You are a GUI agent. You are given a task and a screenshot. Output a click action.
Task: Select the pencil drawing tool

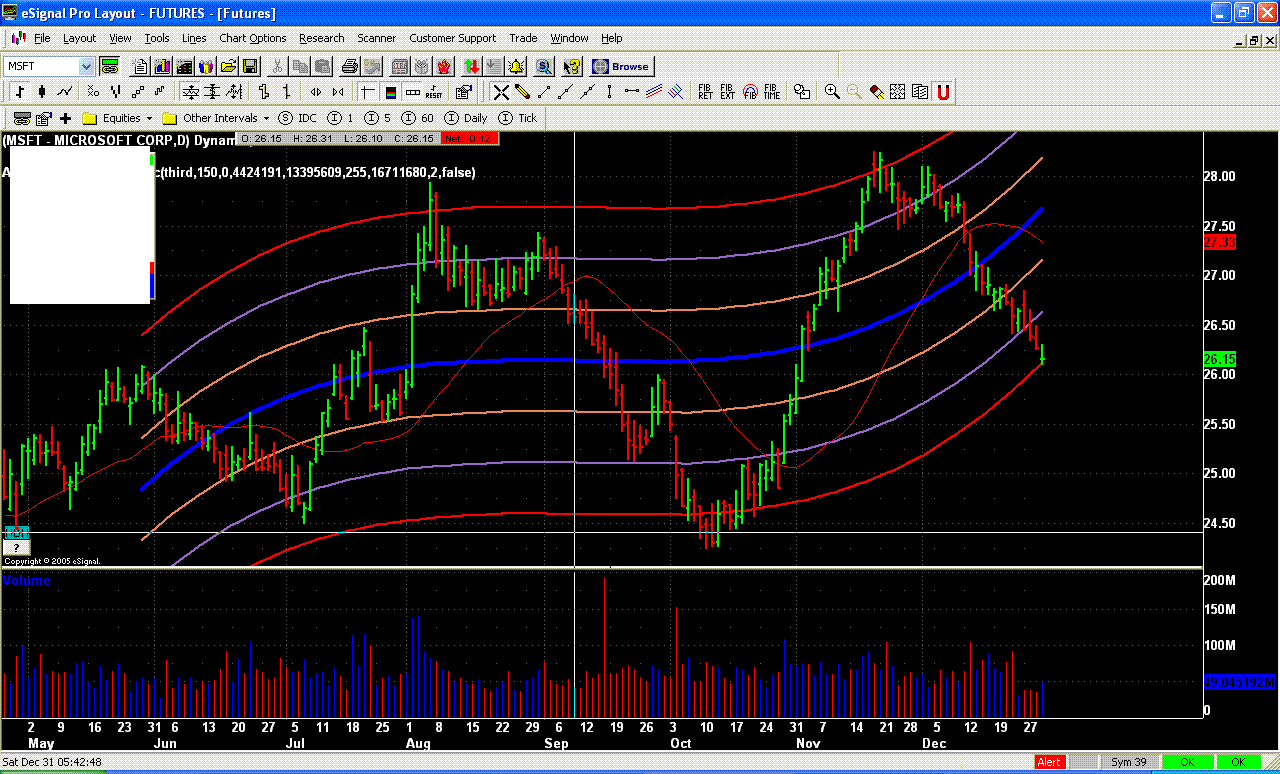click(x=522, y=92)
